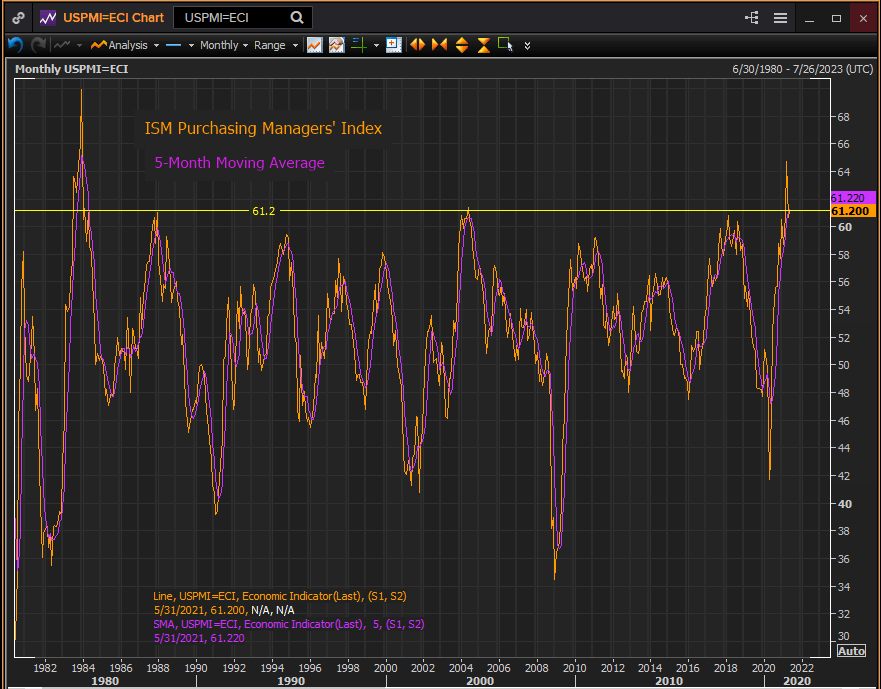This screenshot has height=689, width=881.
Task: Open the Monthly interval dropdown
Action: click(223, 45)
